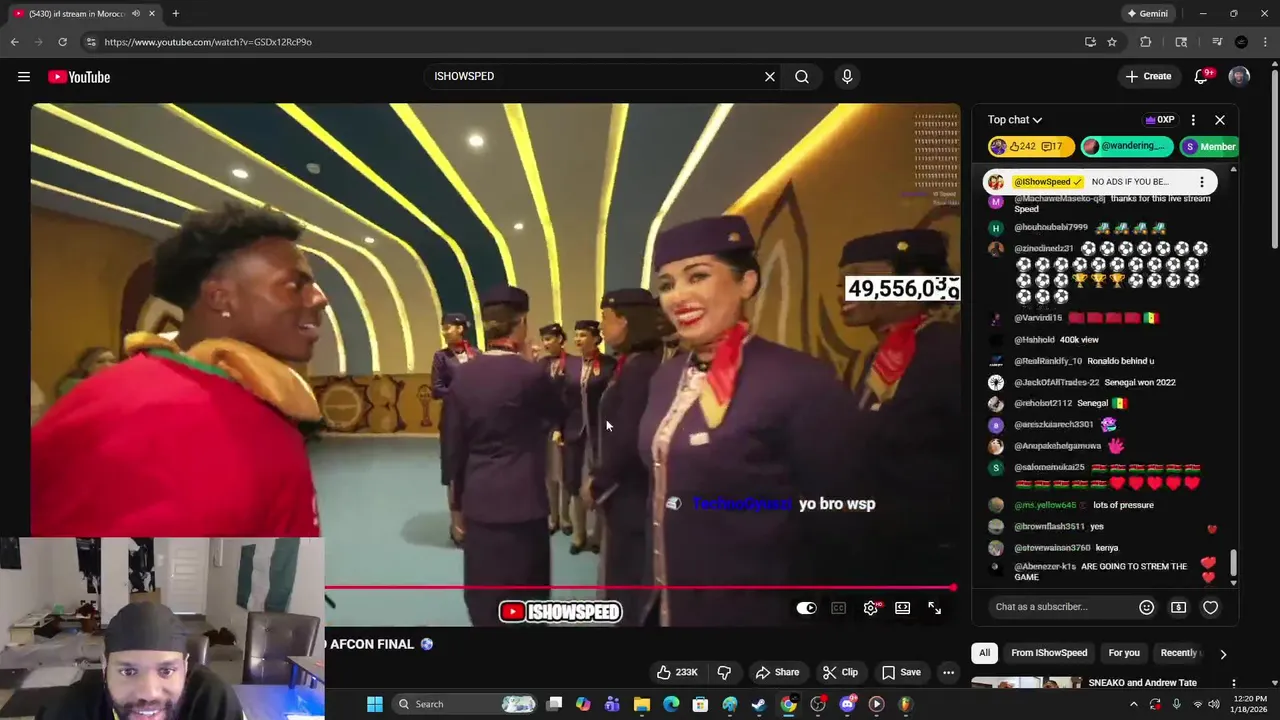The image size is (1280, 720).
Task: Open Steam from the taskbar
Action: pyautogui.click(x=759, y=704)
